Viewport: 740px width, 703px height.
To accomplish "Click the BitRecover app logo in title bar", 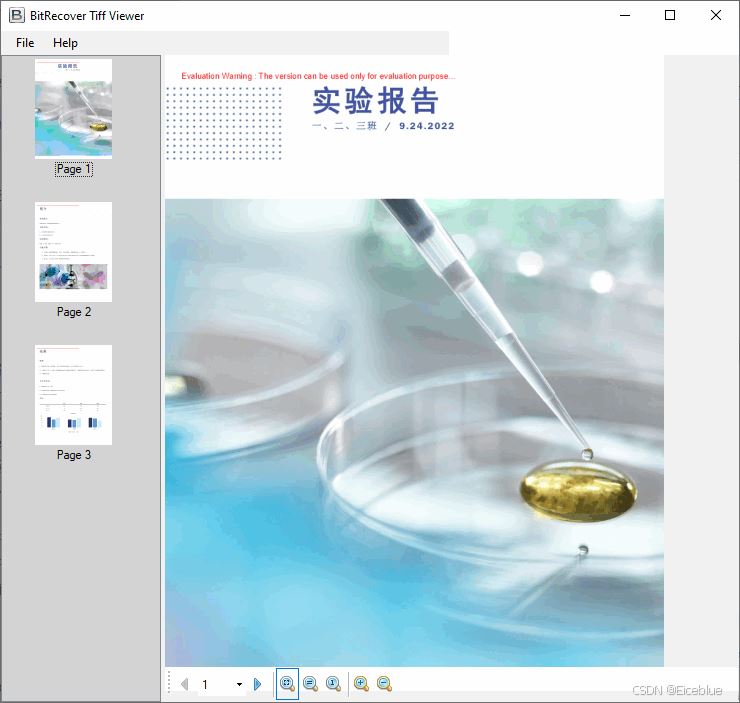I will [x=17, y=15].
